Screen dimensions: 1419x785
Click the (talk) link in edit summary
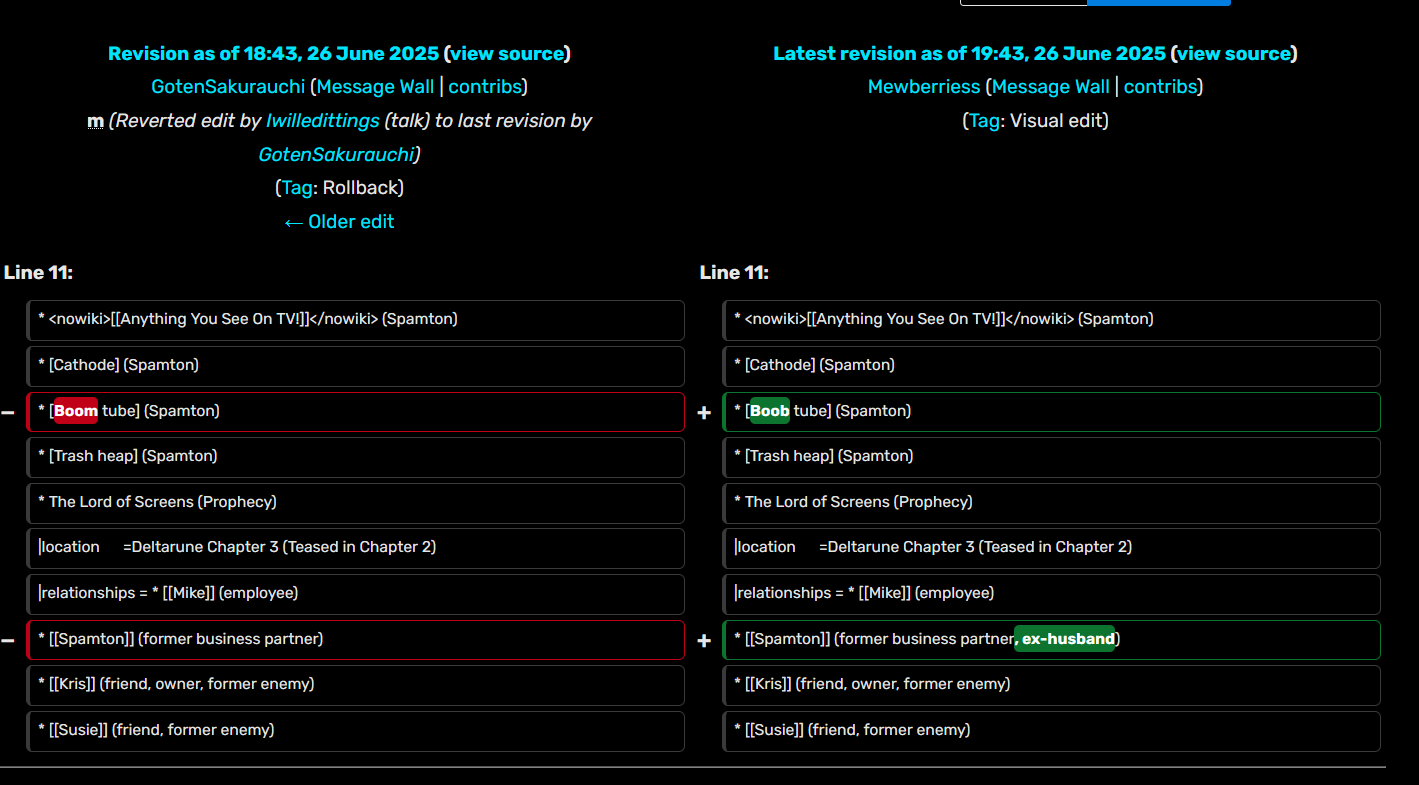[405, 121]
